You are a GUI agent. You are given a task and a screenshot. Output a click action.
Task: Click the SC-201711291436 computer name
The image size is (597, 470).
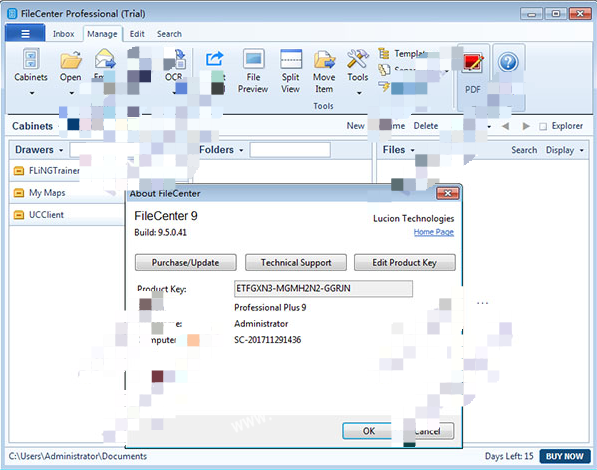coord(268,340)
